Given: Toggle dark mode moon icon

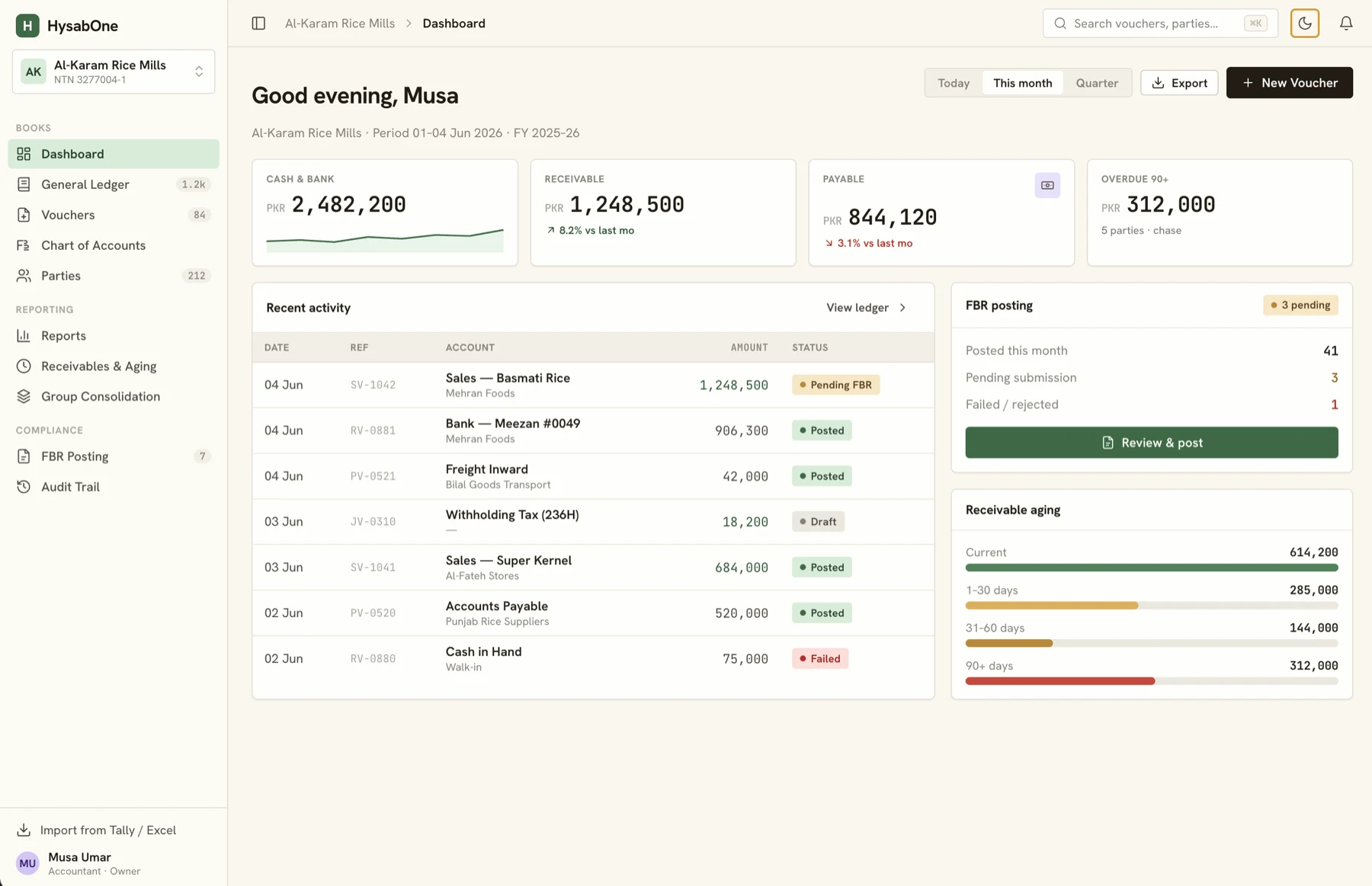Looking at the screenshot, I should point(1305,24).
